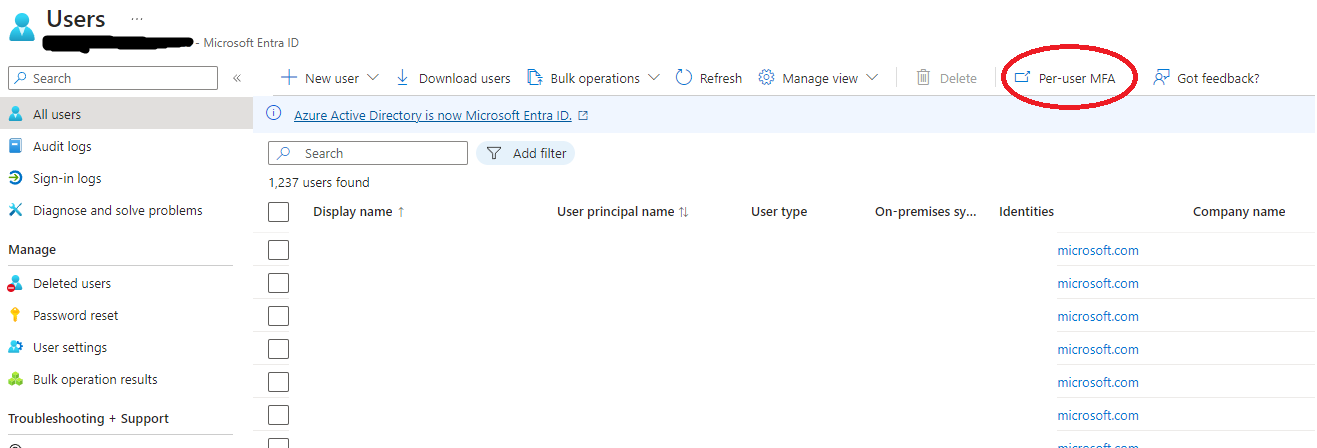This screenshot has height=448, width=1317.
Task: Check the fourth user row checkbox
Action: click(279, 349)
